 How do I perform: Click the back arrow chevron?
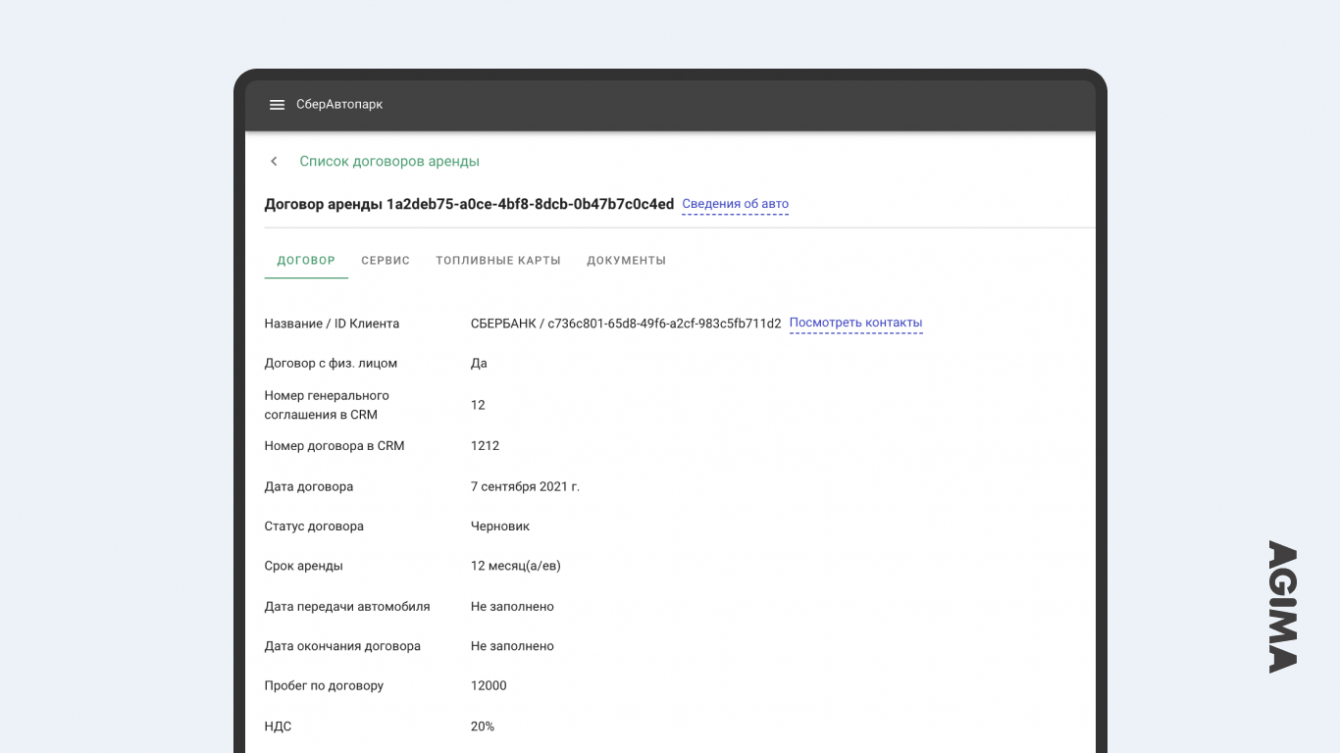pos(274,161)
